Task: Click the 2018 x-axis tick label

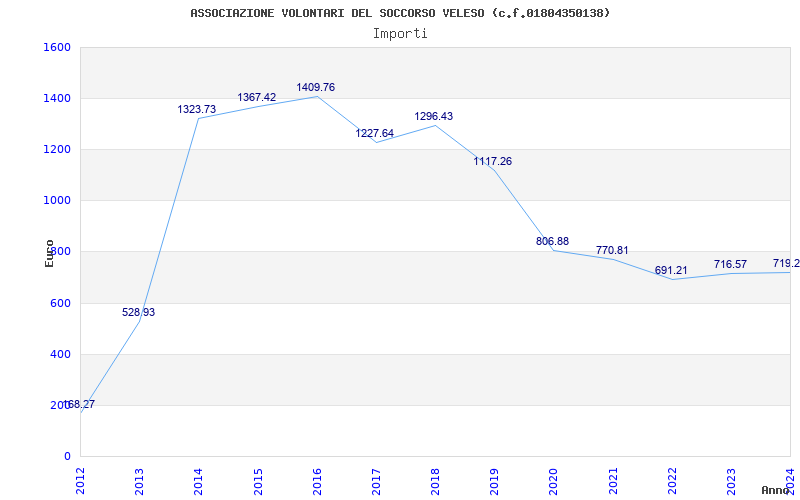Action: (436, 481)
